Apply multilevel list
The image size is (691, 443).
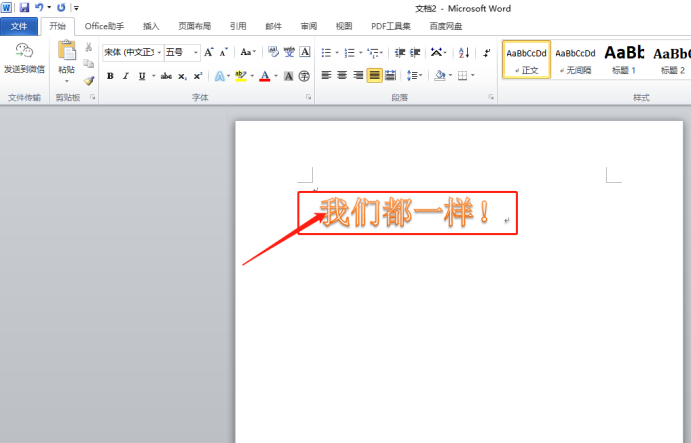click(x=374, y=53)
